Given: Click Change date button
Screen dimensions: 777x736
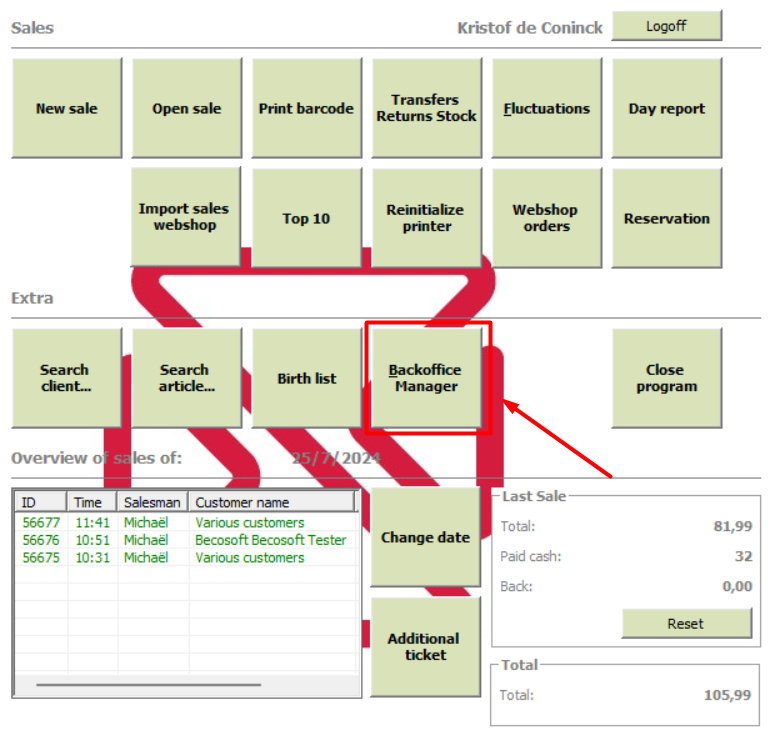Looking at the screenshot, I should tap(426, 537).
